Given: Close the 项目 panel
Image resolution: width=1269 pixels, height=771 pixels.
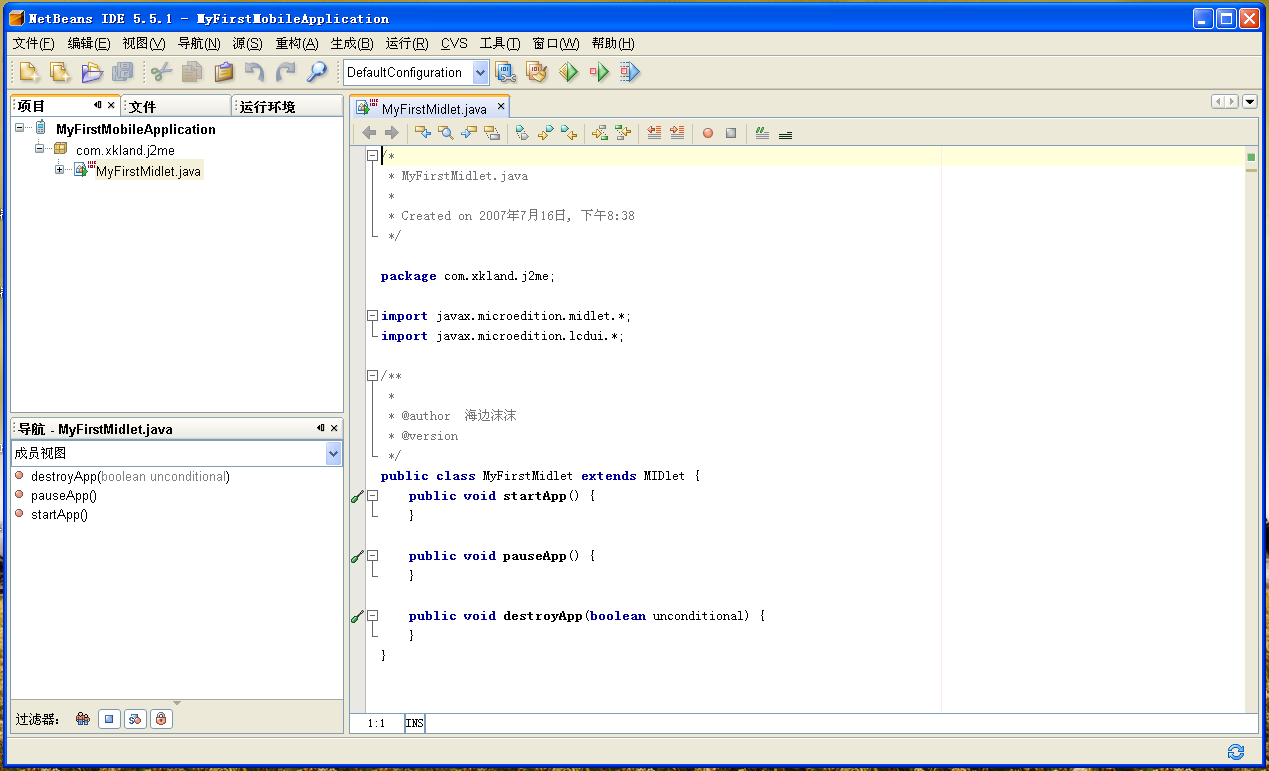Looking at the screenshot, I should click(111, 105).
